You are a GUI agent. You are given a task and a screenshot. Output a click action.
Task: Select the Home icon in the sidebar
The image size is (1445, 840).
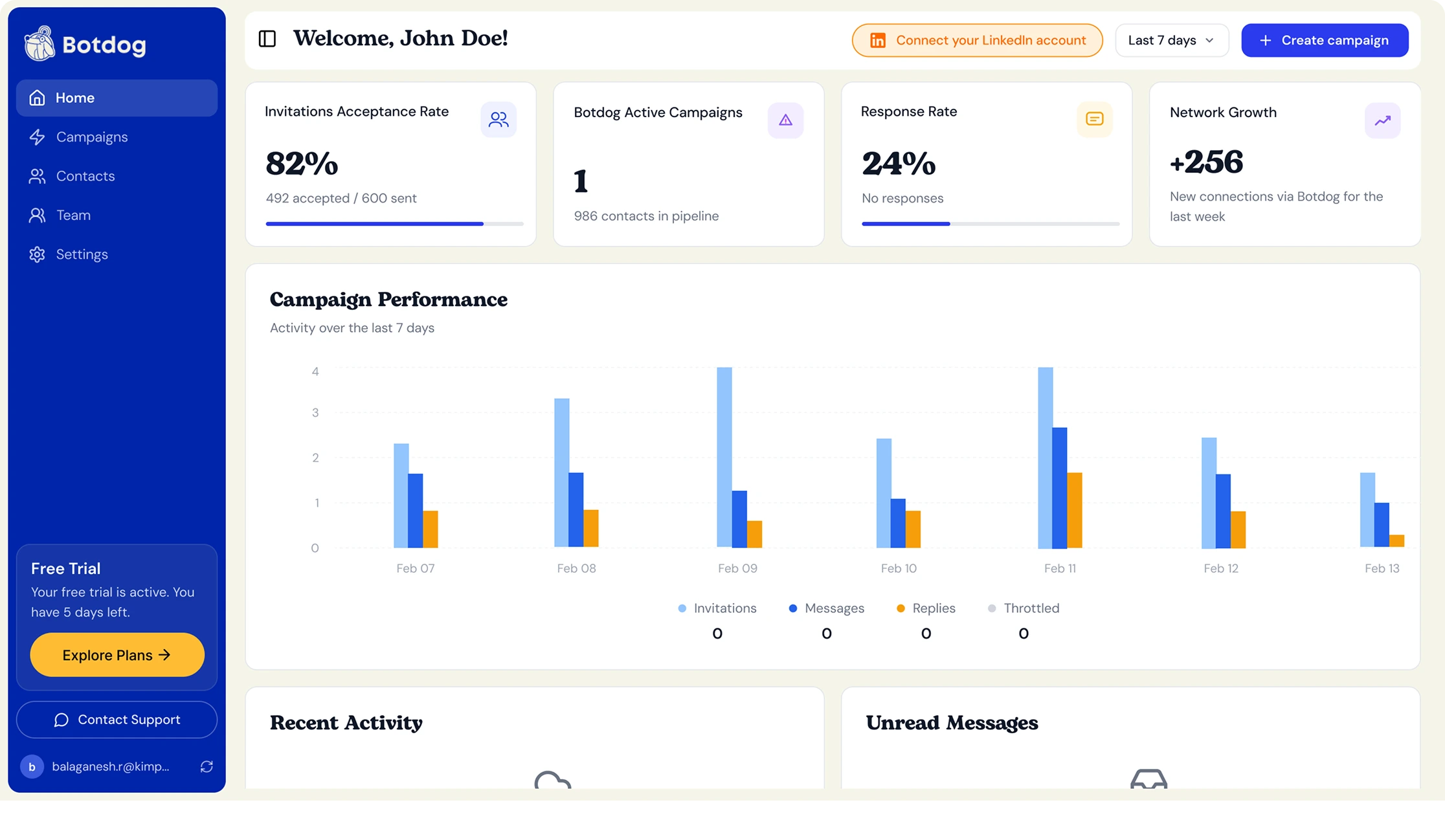click(37, 97)
